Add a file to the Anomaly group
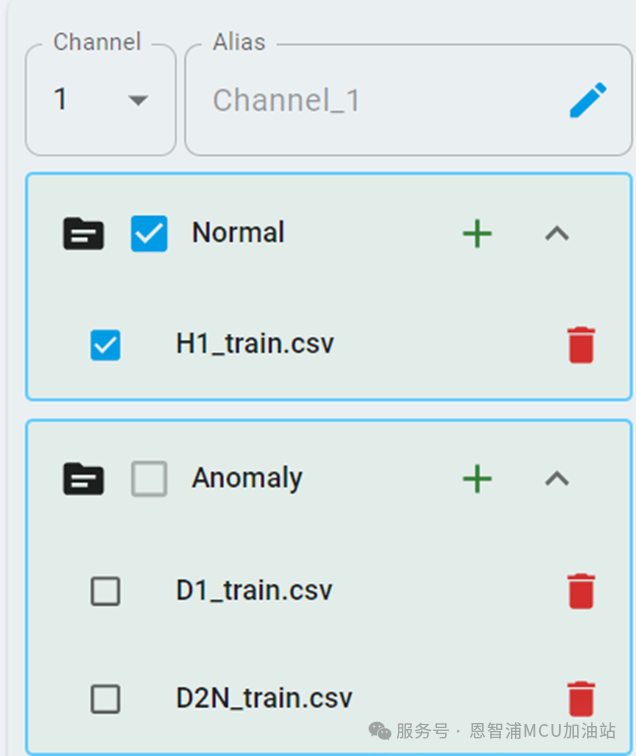This screenshot has width=636, height=756. click(x=477, y=479)
